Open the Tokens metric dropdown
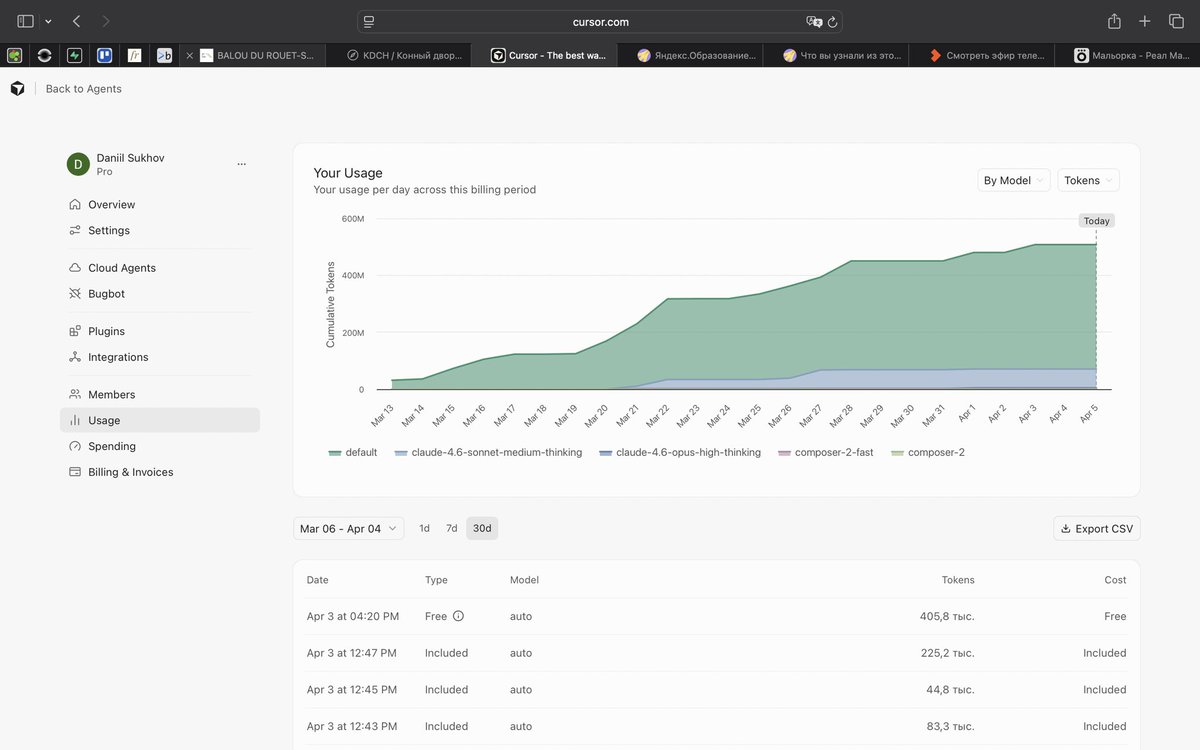This screenshot has width=1200, height=750. point(1088,180)
